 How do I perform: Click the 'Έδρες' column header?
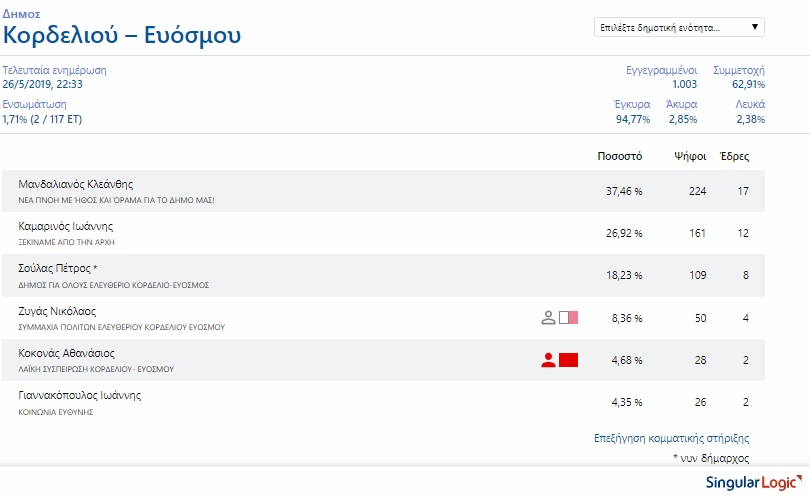(734, 156)
